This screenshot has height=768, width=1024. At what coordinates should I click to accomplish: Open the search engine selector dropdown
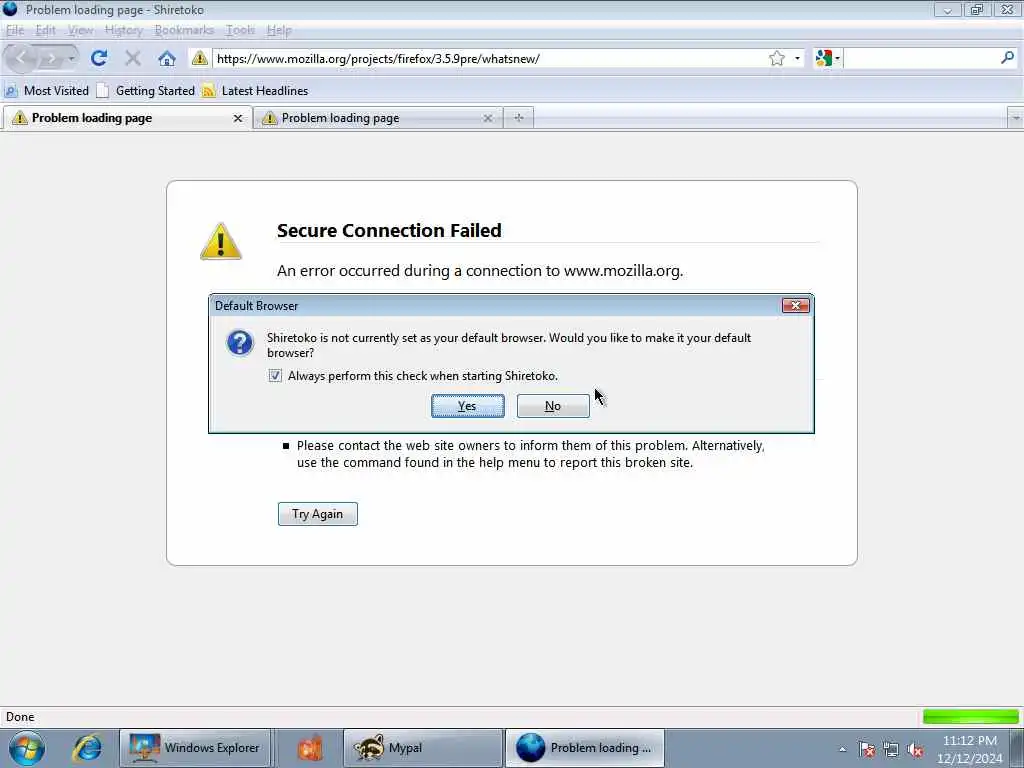(827, 59)
